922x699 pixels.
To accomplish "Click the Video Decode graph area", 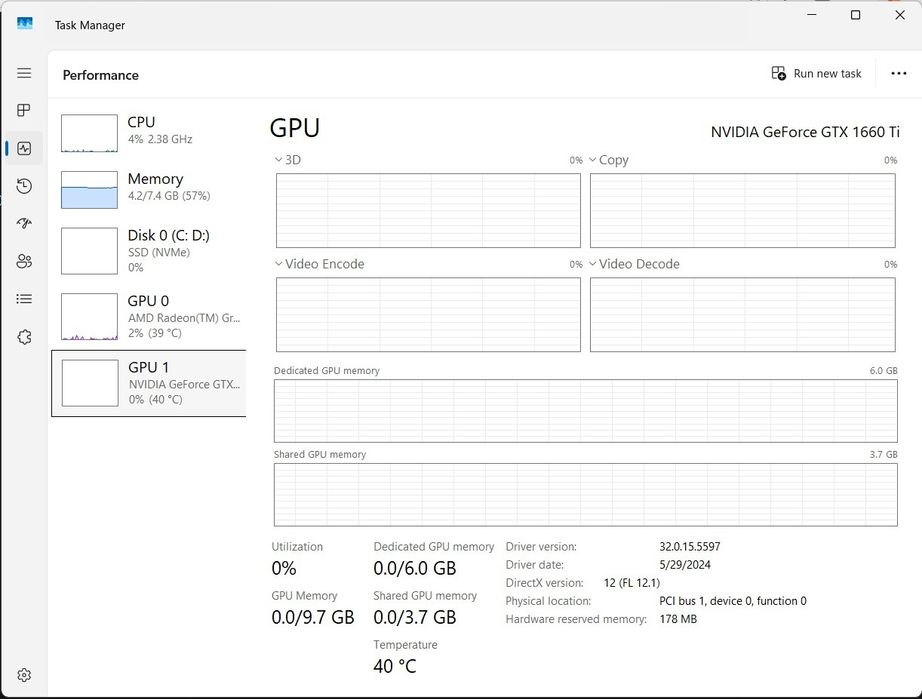I will 743,315.
